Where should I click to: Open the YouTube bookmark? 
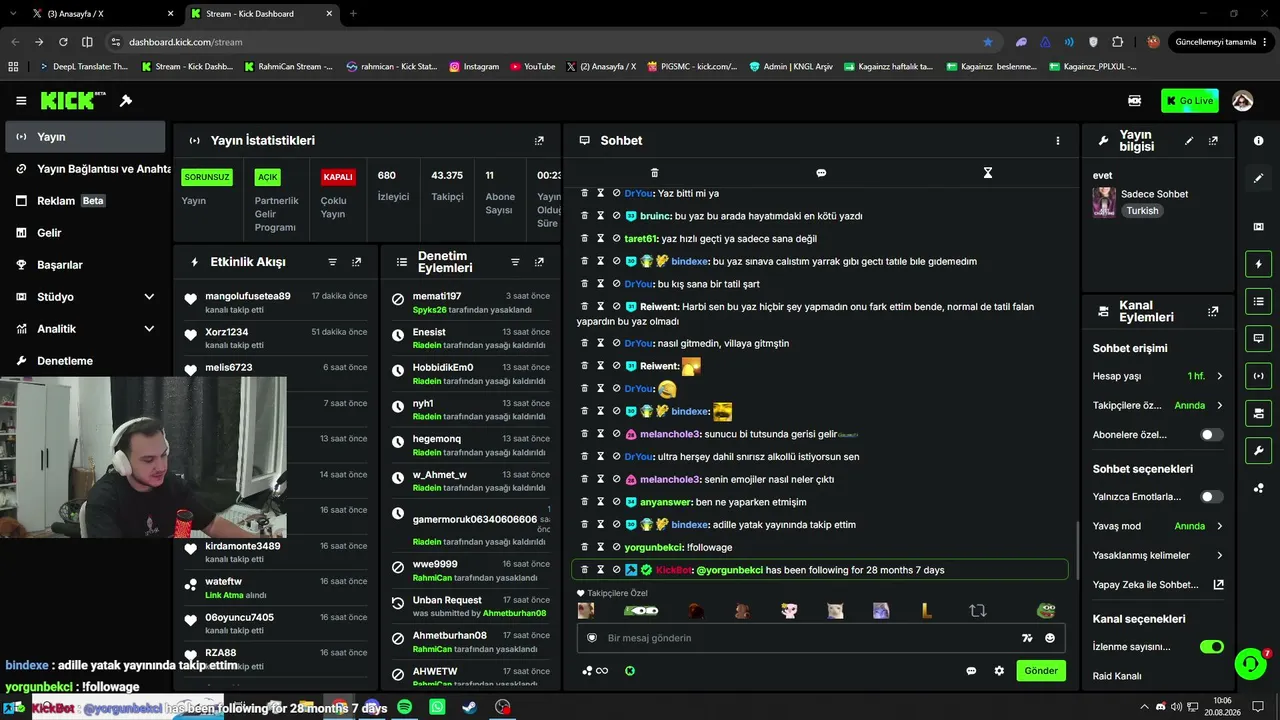tap(533, 67)
